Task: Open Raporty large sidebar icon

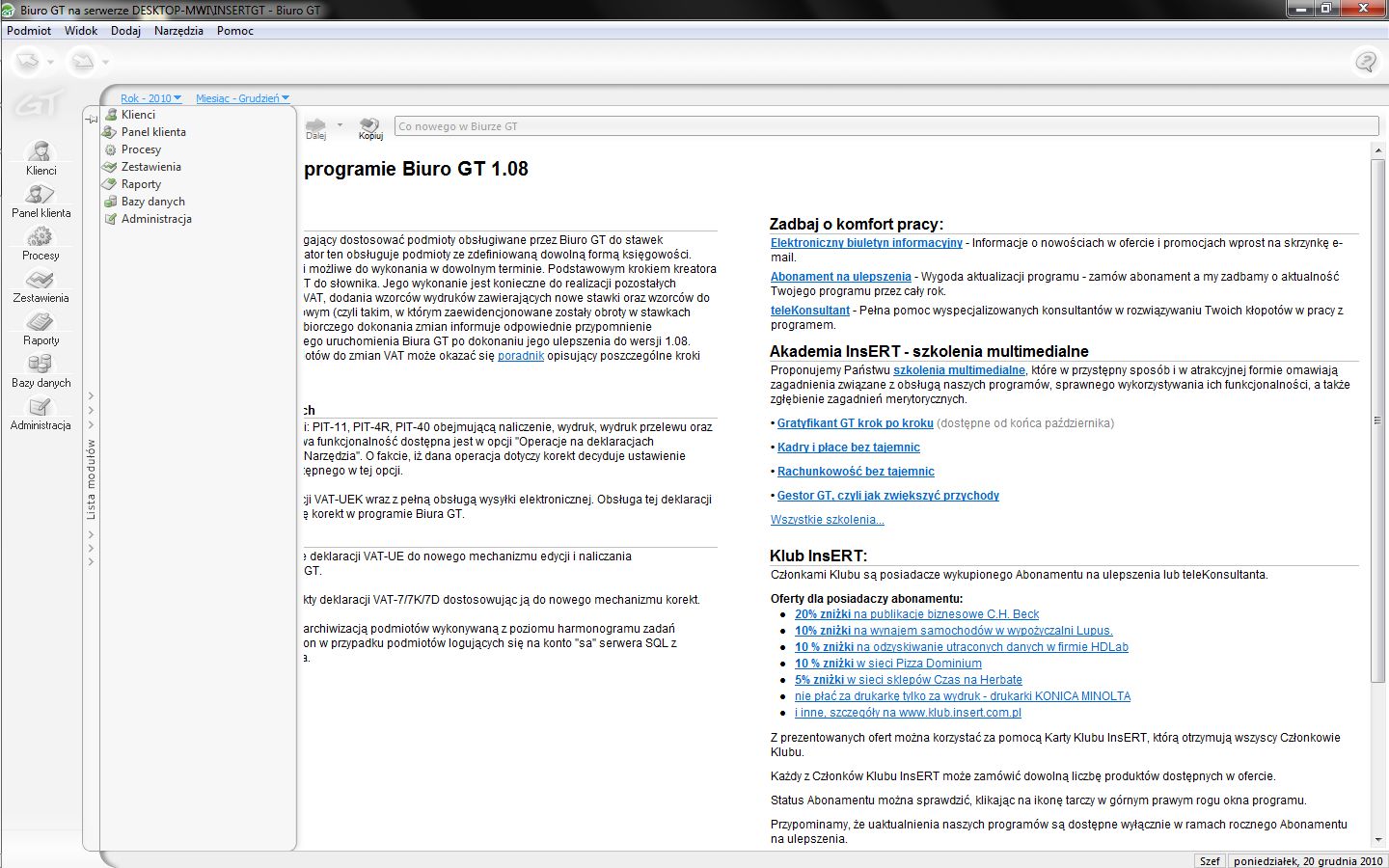Action: (41, 328)
